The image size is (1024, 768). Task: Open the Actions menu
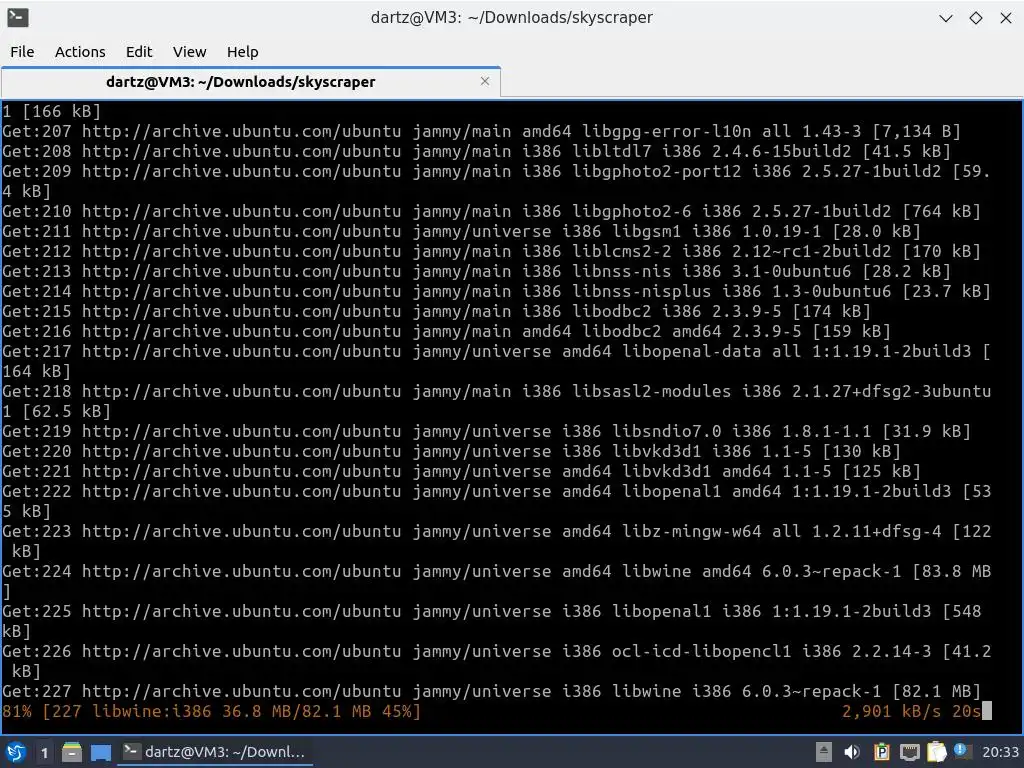tap(80, 52)
